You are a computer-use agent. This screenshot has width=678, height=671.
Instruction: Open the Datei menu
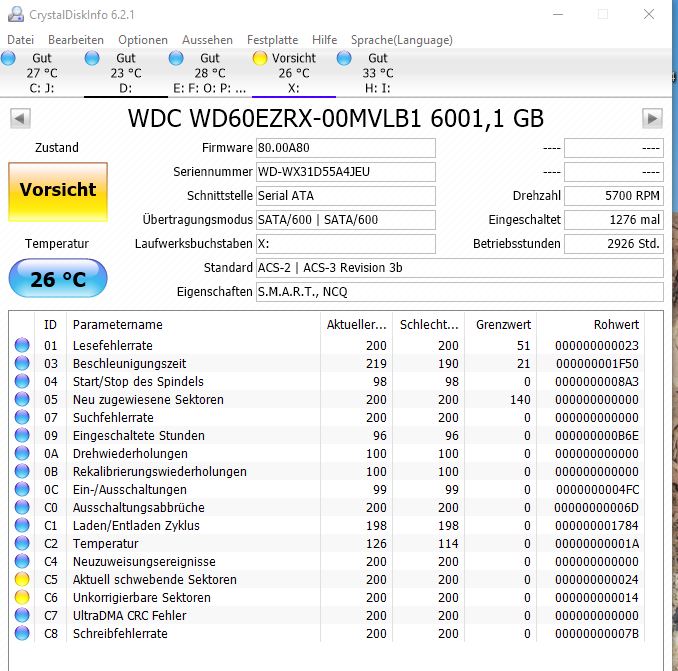[20, 40]
